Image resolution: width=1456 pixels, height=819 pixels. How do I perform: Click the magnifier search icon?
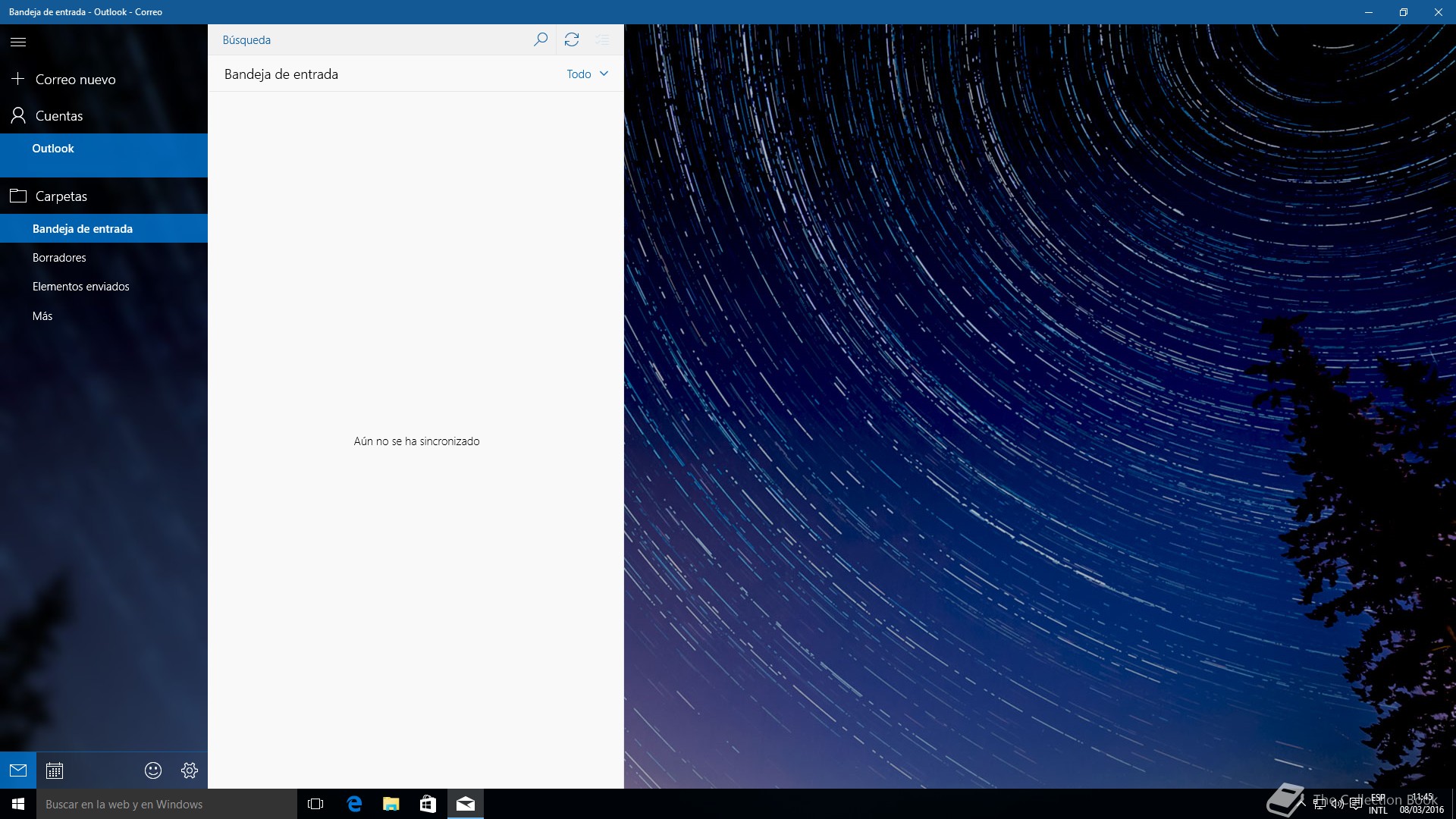(x=541, y=39)
